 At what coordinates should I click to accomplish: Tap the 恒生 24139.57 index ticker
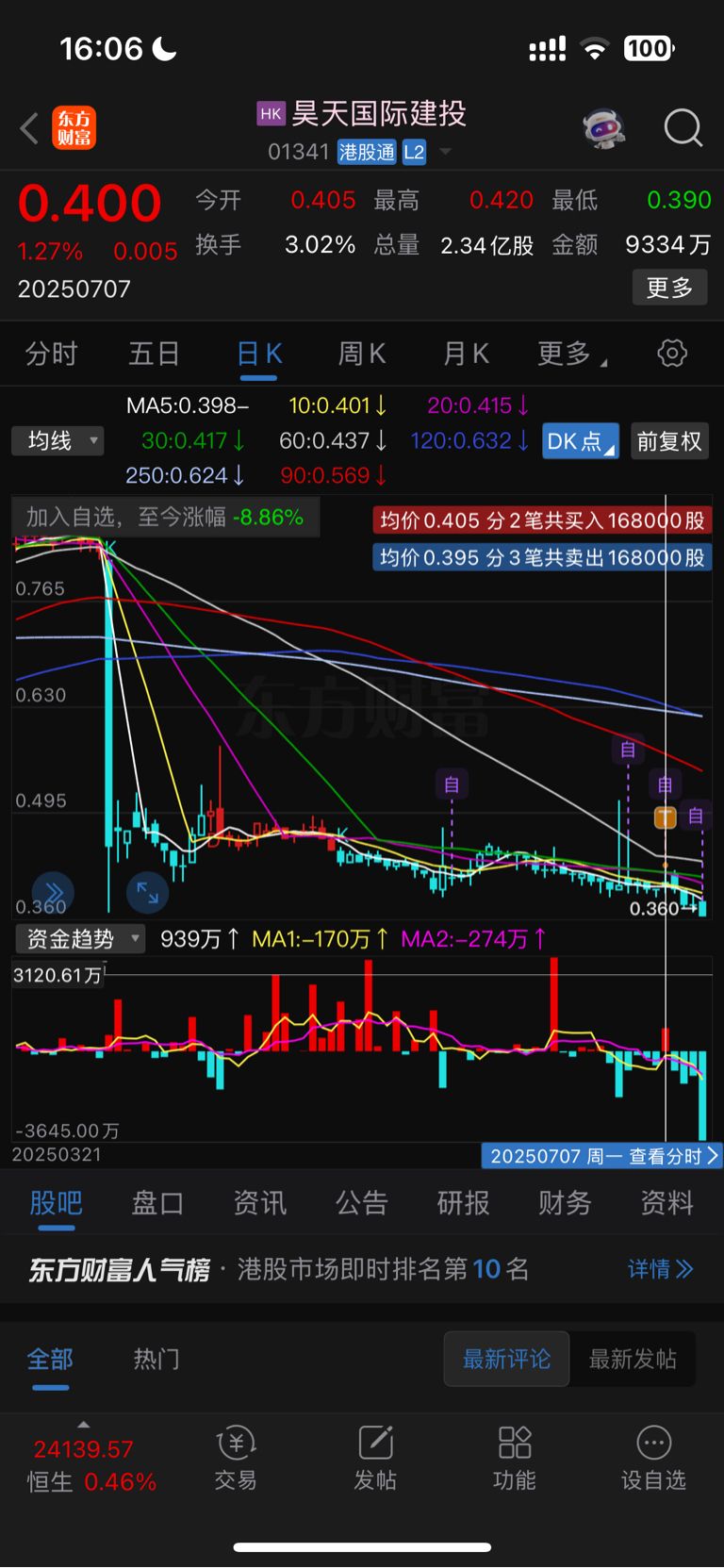tap(90, 1464)
